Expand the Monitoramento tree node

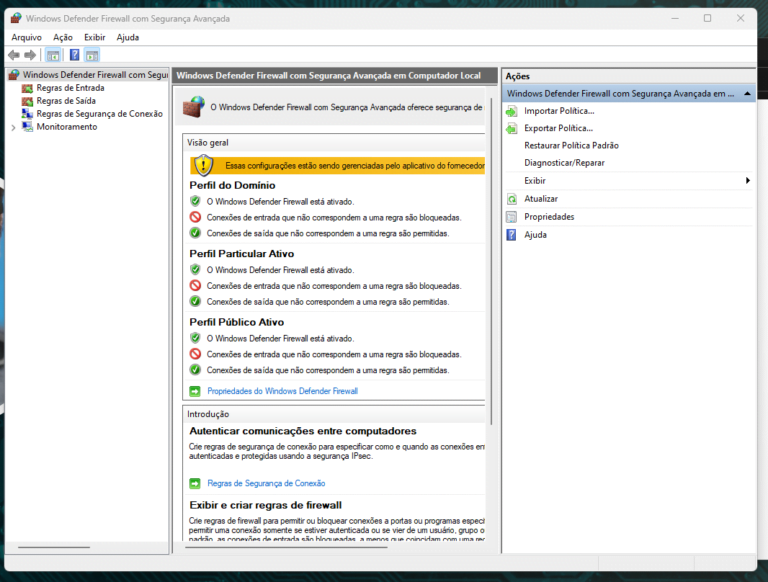coord(13,127)
